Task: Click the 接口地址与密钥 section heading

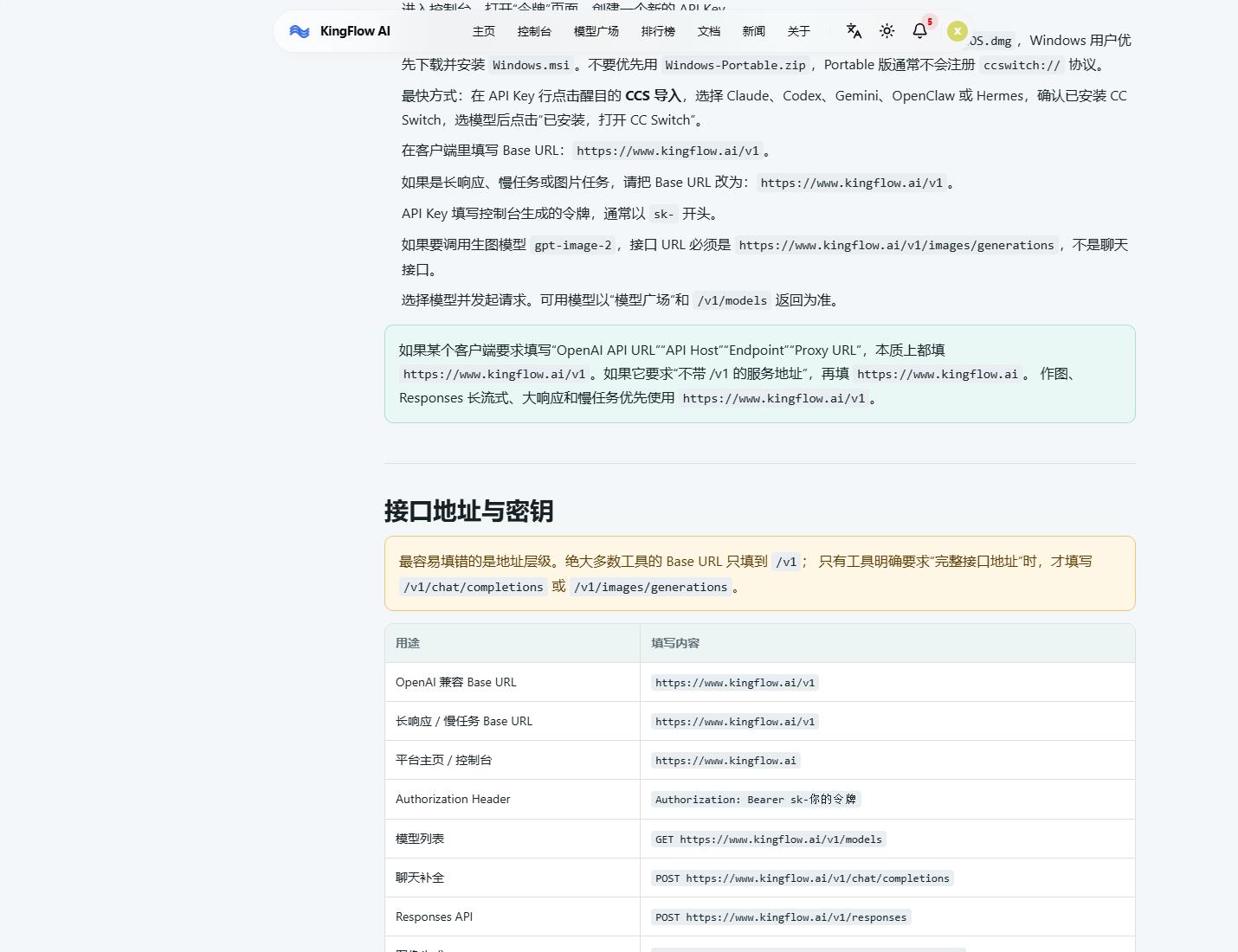Action: pos(468,511)
